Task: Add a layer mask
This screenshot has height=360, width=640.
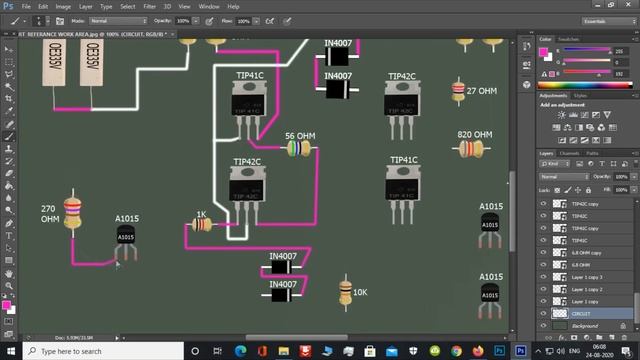Action: point(574,338)
